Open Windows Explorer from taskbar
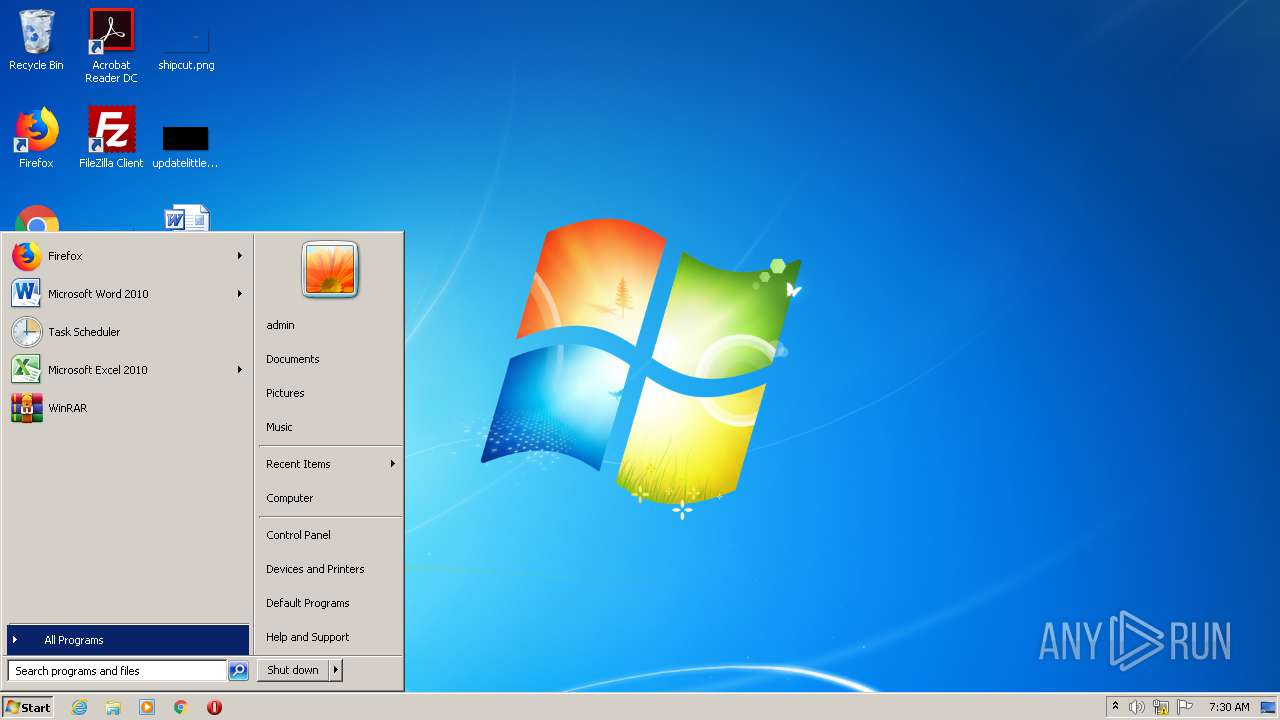This screenshot has width=1280, height=720. click(113, 707)
